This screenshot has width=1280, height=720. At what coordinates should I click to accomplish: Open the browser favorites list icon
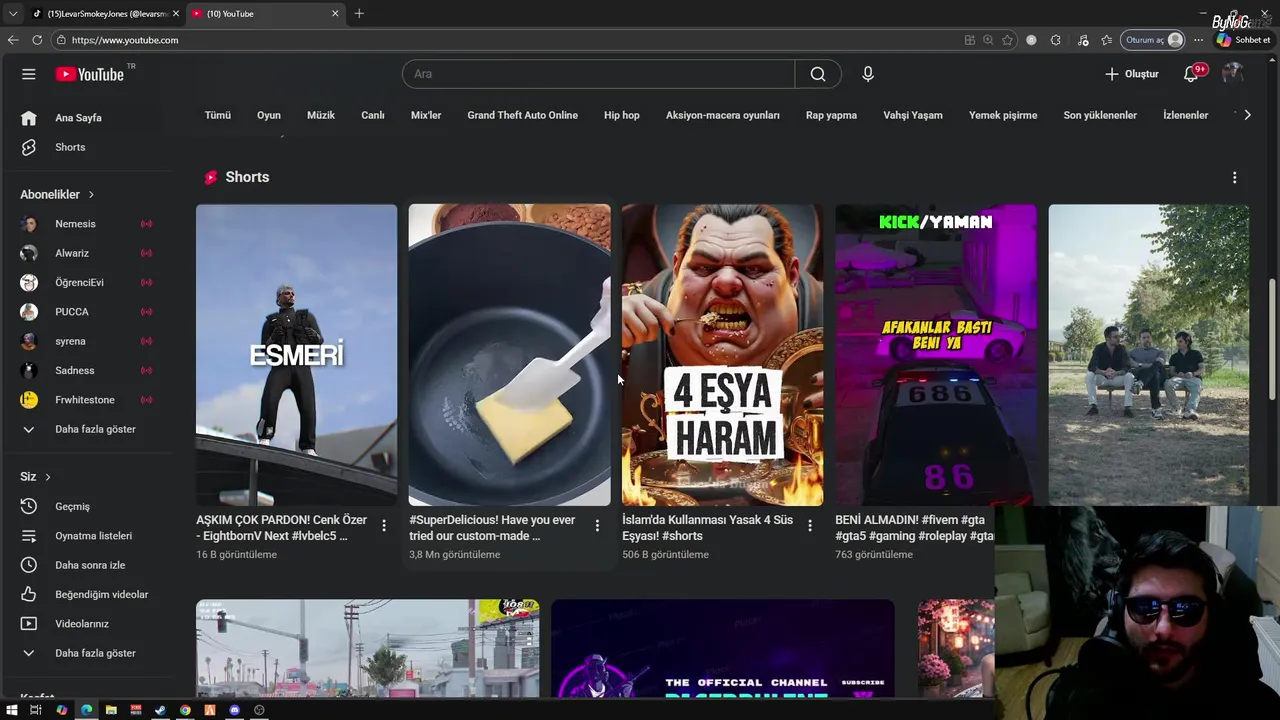point(1106,40)
